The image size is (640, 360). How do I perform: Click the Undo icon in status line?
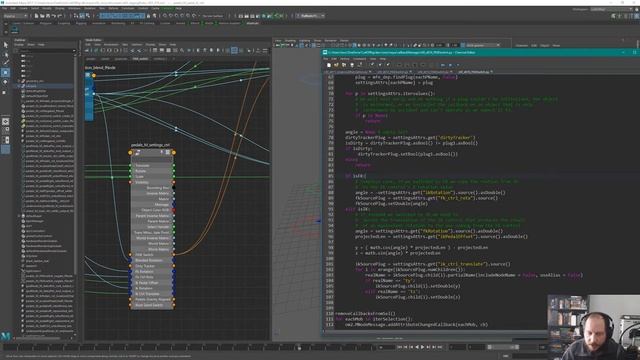[x=53, y=16]
